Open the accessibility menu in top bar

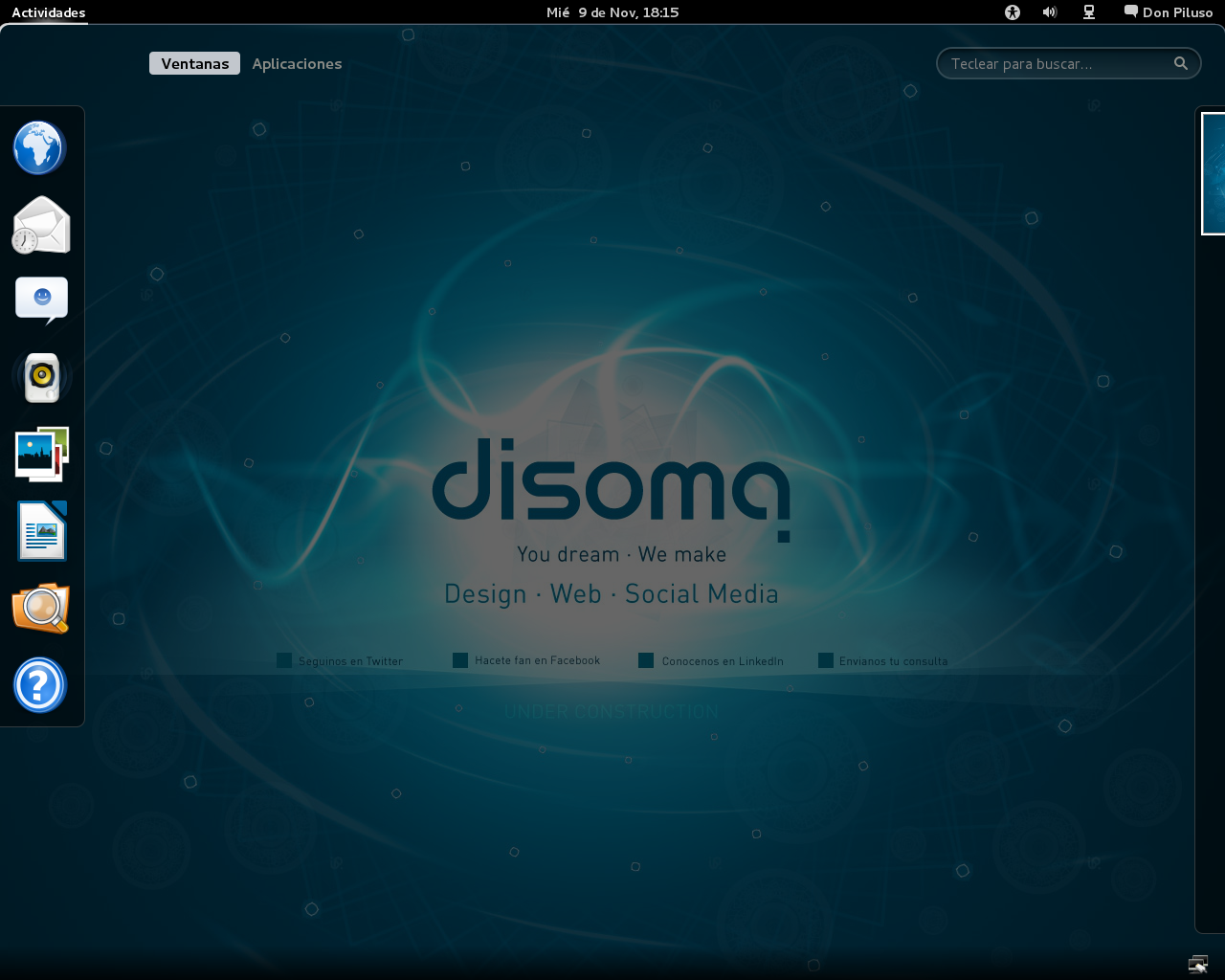click(x=1013, y=12)
